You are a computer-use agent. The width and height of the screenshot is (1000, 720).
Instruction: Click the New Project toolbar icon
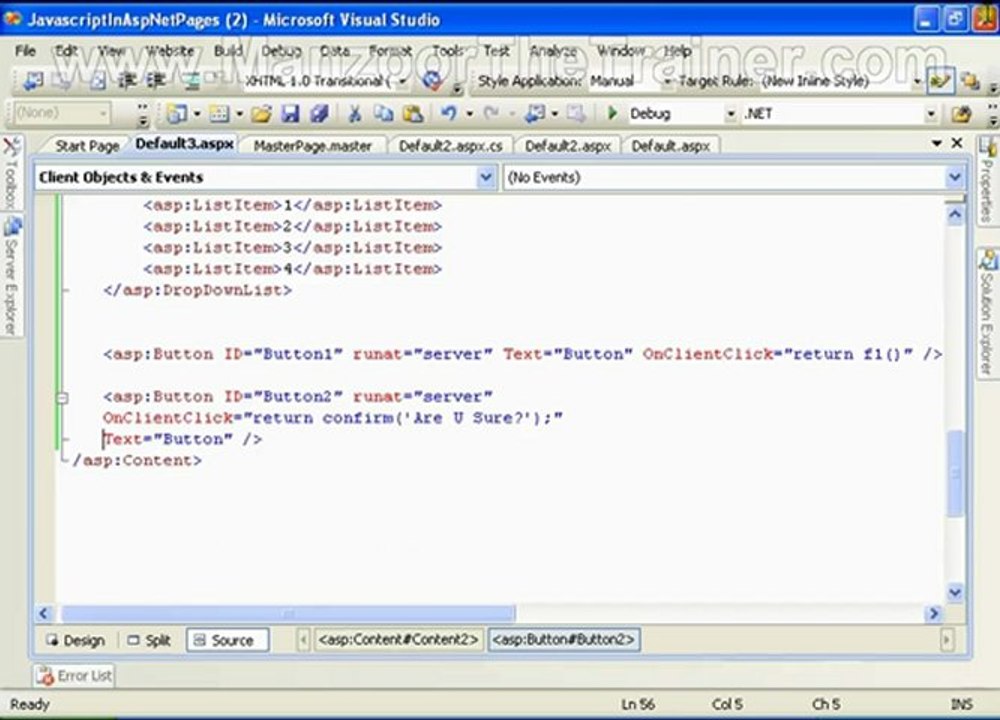click(x=177, y=114)
